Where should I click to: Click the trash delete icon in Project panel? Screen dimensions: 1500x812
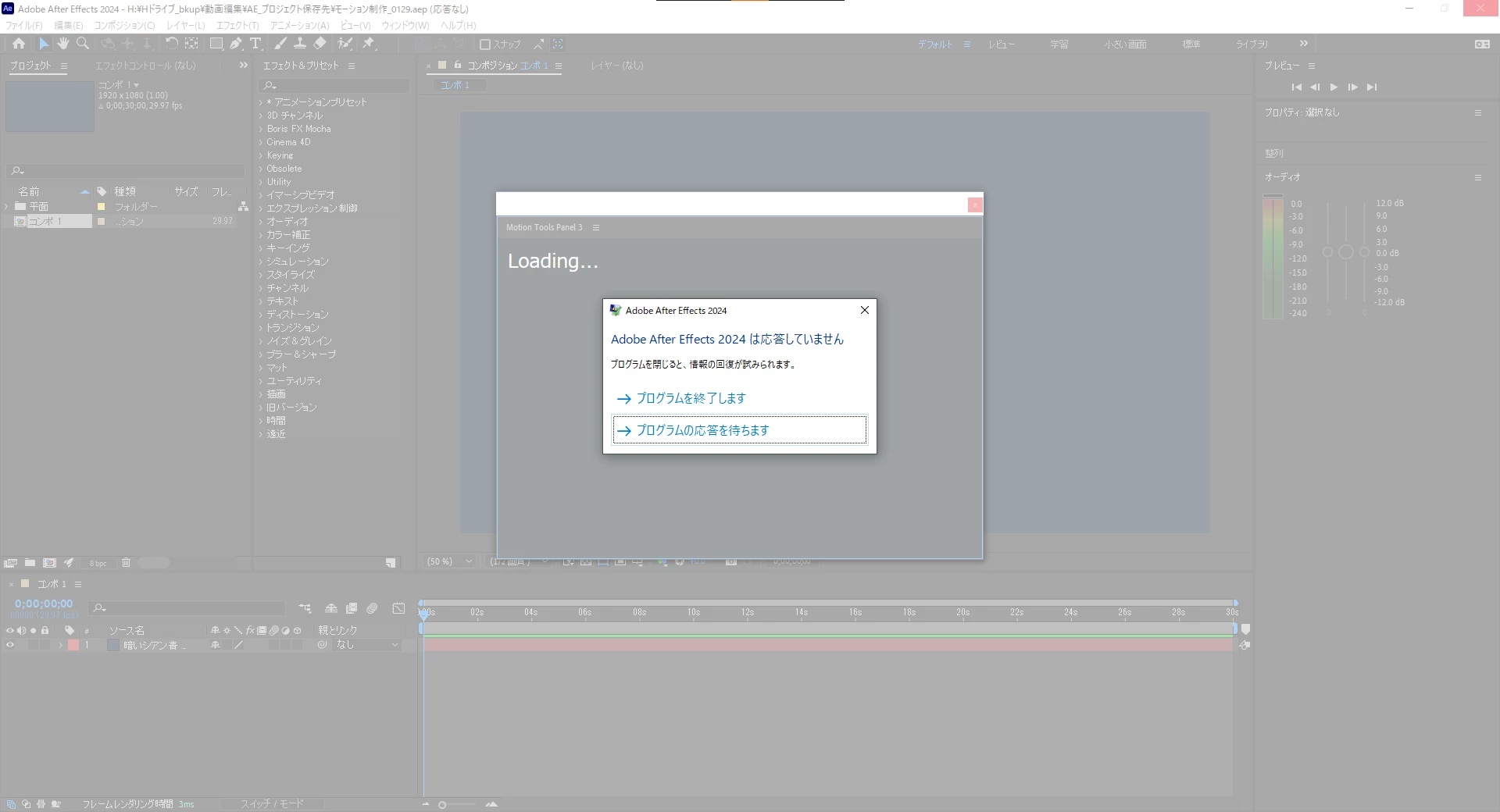pos(126,562)
